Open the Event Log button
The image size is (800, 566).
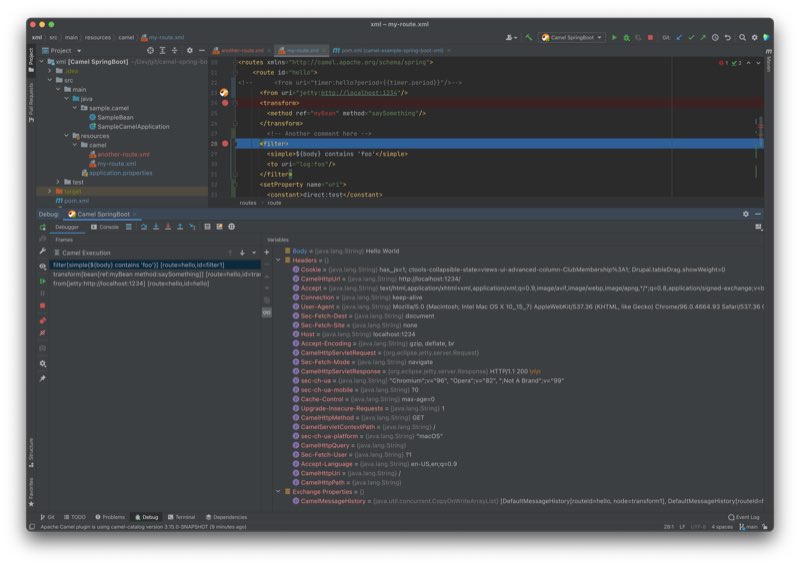point(743,517)
